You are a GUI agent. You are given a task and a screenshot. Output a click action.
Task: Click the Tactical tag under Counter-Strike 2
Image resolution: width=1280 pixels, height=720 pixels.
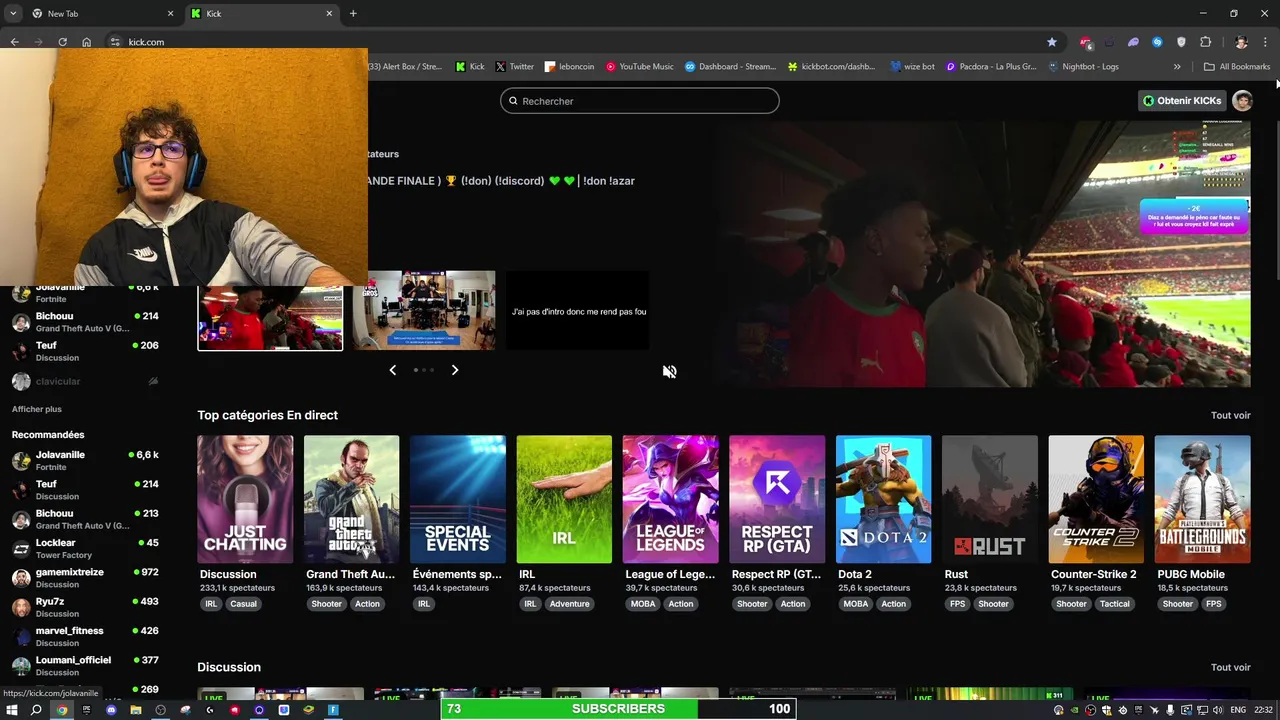pyautogui.click(x=1114, y=604)
